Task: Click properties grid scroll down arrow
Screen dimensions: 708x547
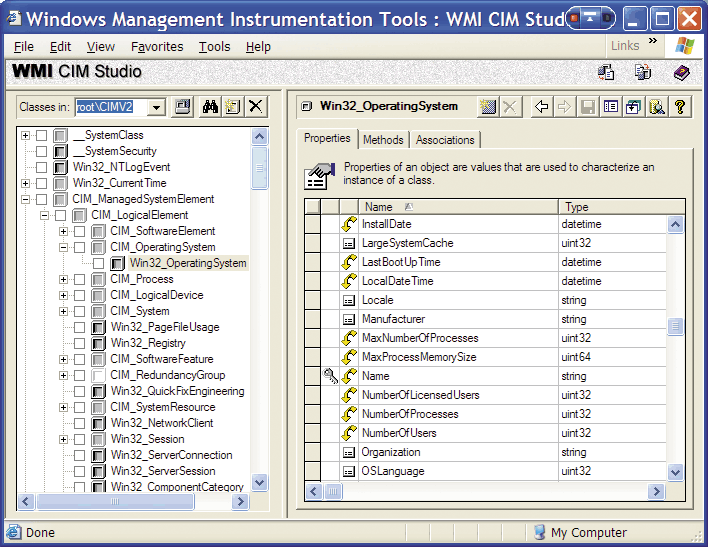Action: [x=675, y=472]
